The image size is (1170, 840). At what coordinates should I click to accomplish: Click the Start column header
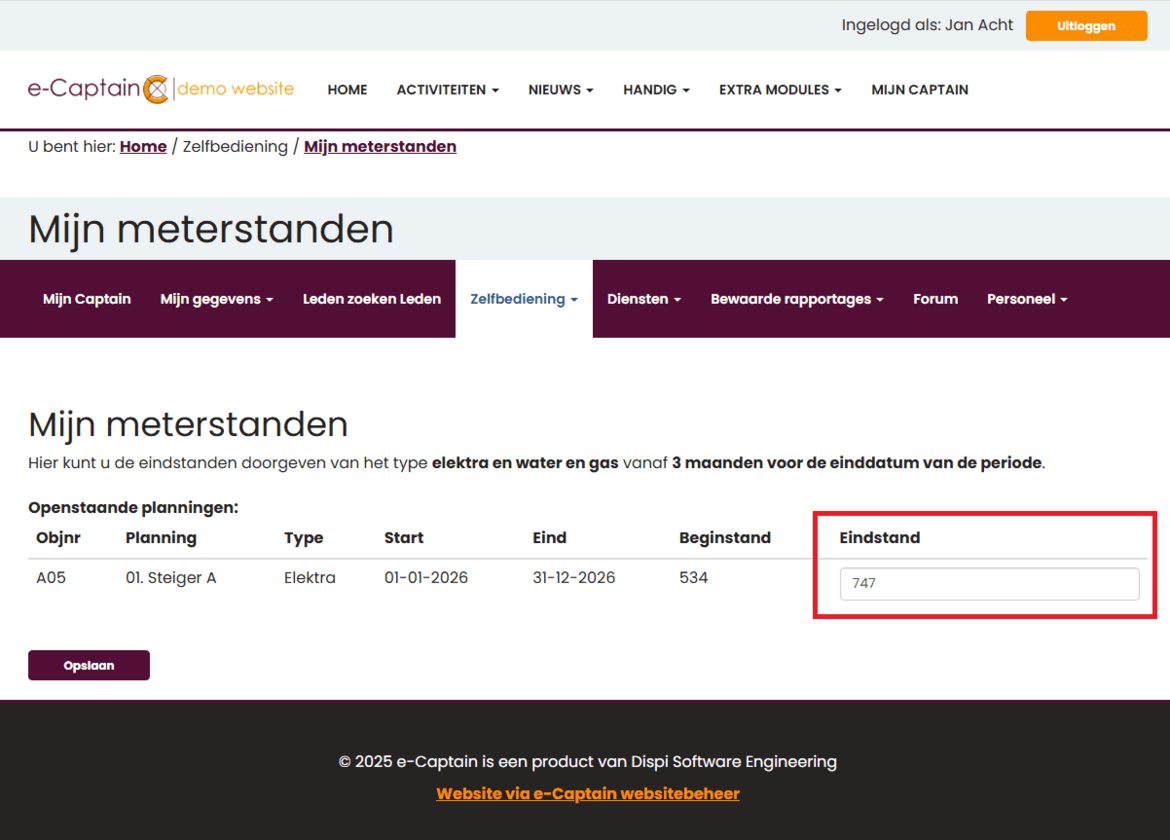[404, 538]
